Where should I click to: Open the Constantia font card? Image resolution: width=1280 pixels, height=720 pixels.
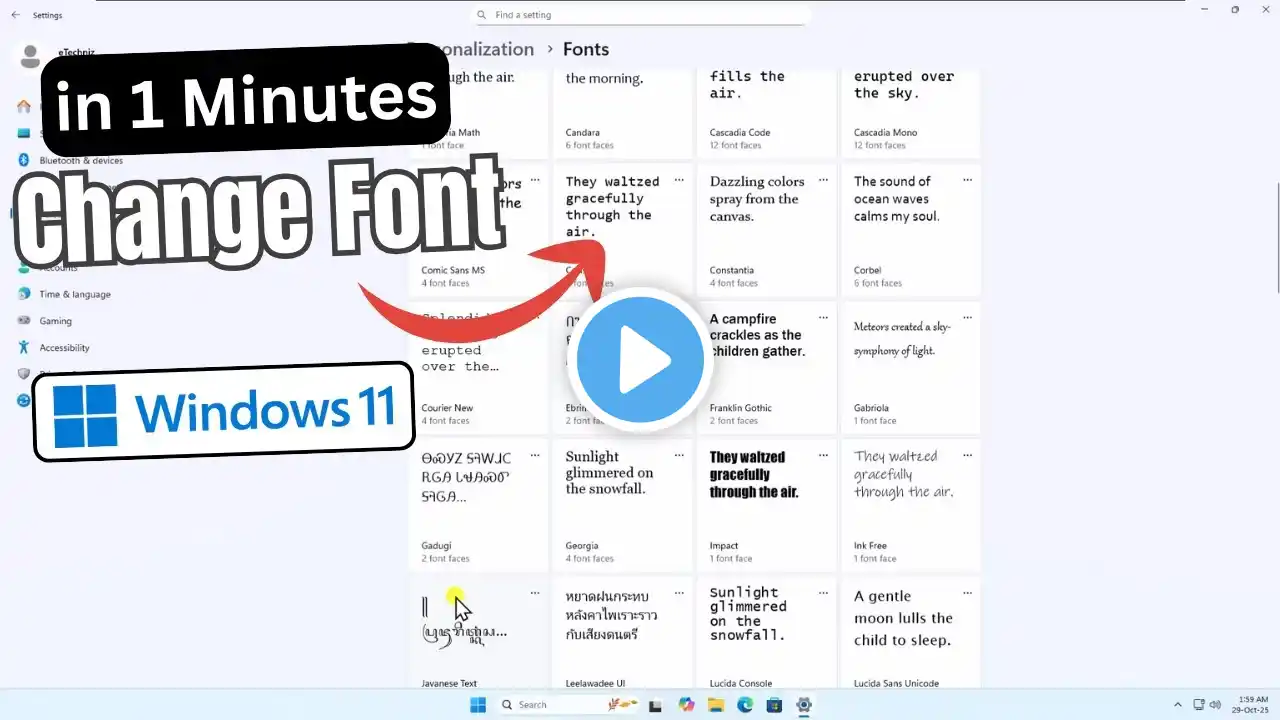[x=766, y=230]
